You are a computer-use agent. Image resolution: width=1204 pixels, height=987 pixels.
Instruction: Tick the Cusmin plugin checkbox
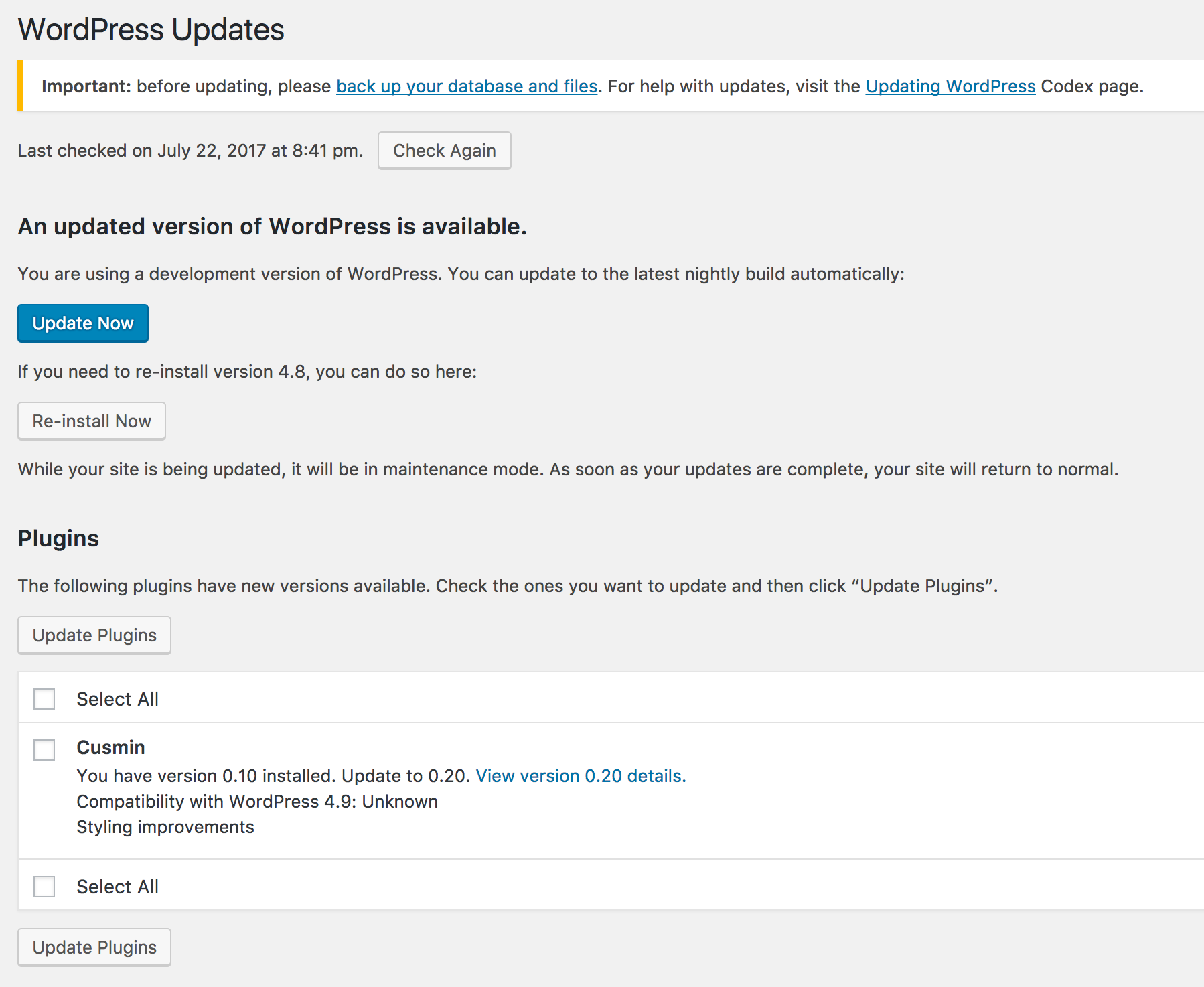click(x=44, y=750)
